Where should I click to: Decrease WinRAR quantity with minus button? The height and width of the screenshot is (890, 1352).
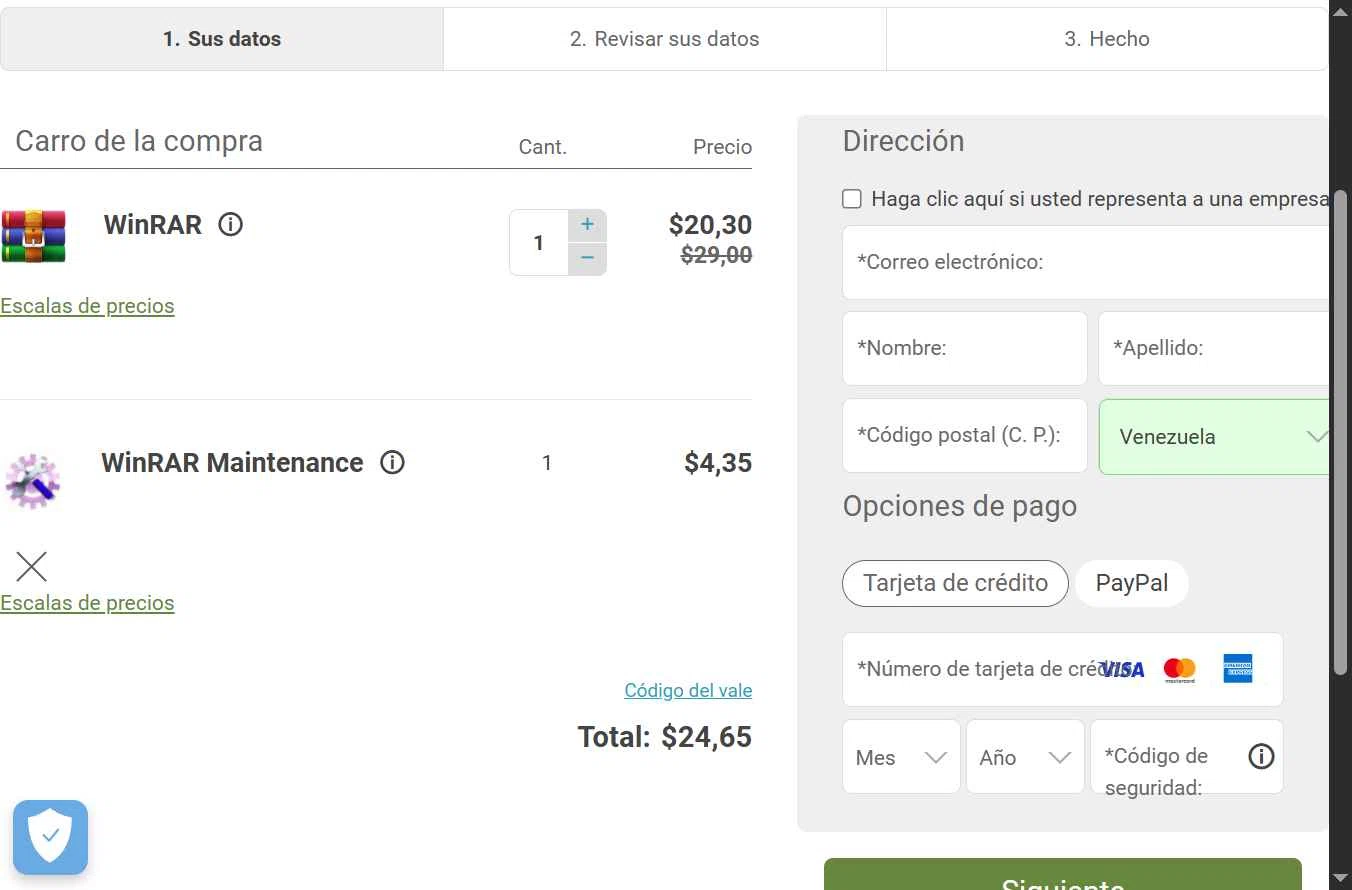click(x=587, y=258)
